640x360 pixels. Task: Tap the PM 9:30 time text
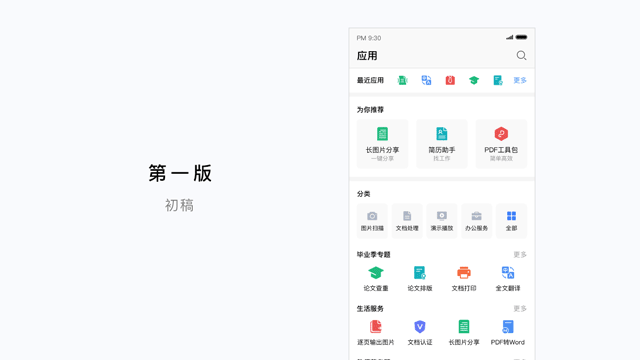[x=369, y=38]
